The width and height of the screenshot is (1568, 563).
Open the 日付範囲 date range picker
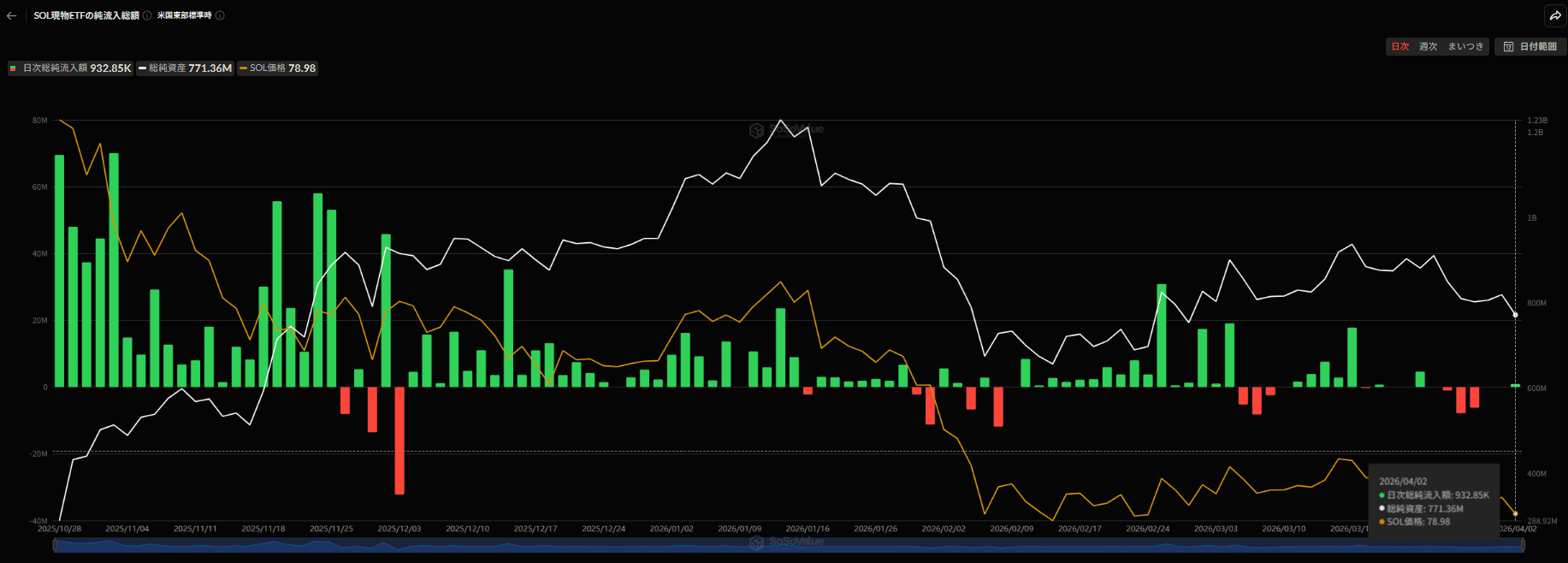pos(1530,47)
